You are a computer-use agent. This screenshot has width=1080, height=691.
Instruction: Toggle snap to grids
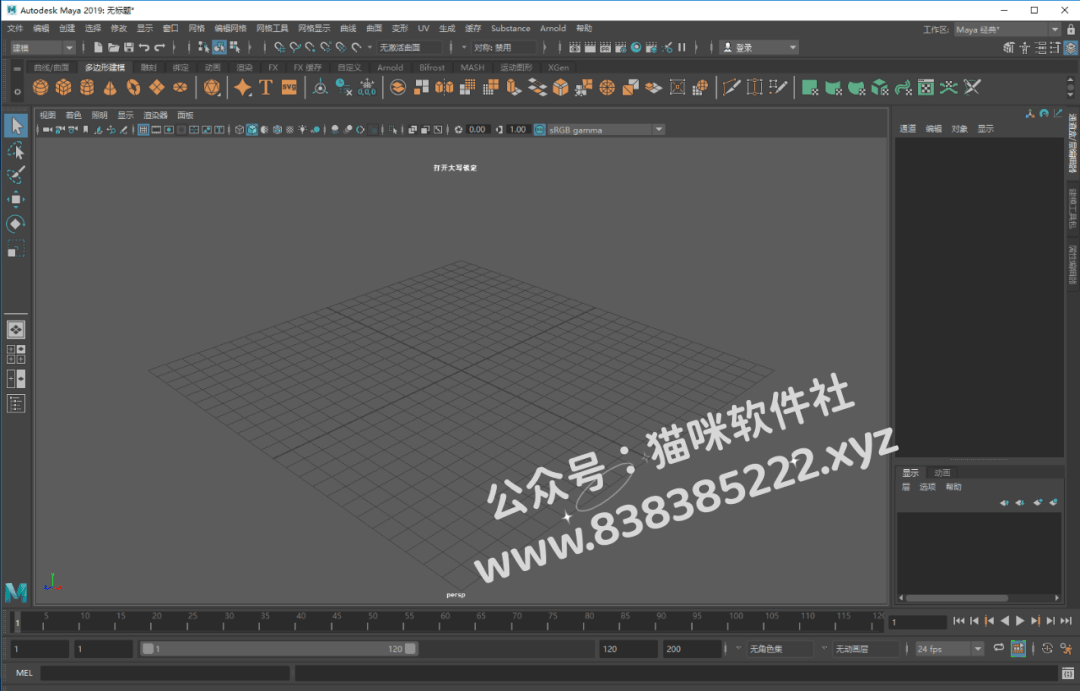(x=279, y=47)
